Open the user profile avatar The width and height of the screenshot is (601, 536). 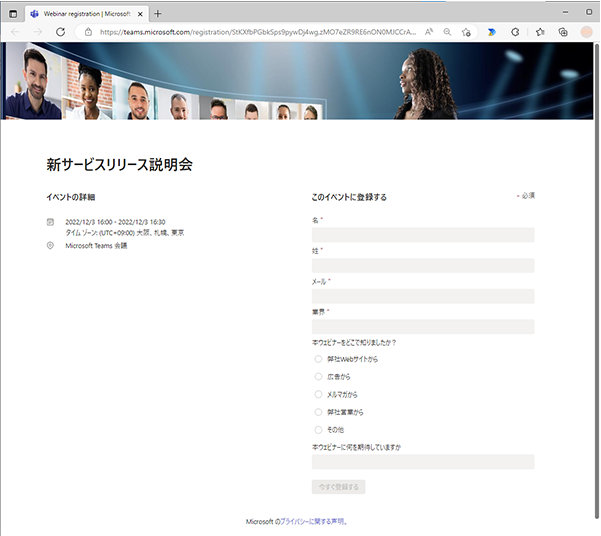pyautogui.click(x=586, y=32)
